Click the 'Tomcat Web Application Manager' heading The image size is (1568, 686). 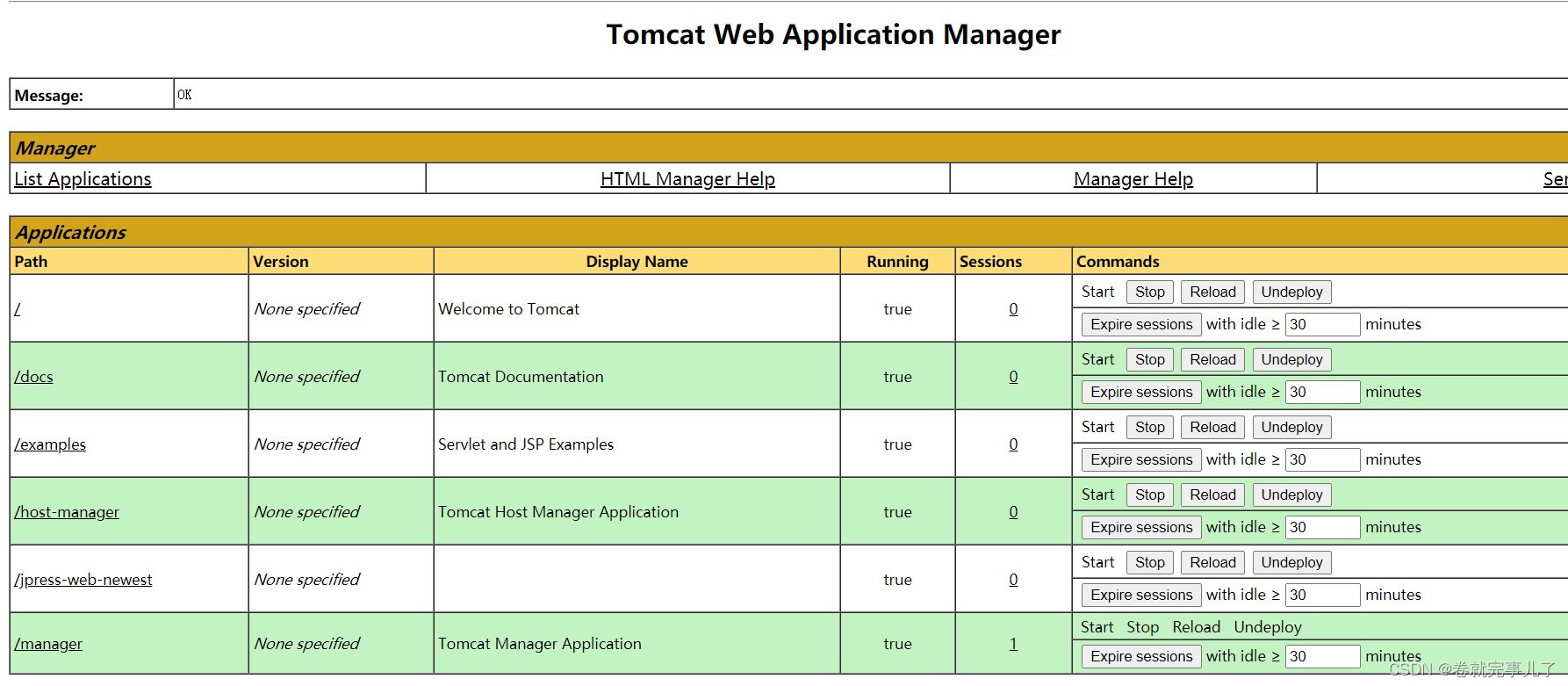833,34
